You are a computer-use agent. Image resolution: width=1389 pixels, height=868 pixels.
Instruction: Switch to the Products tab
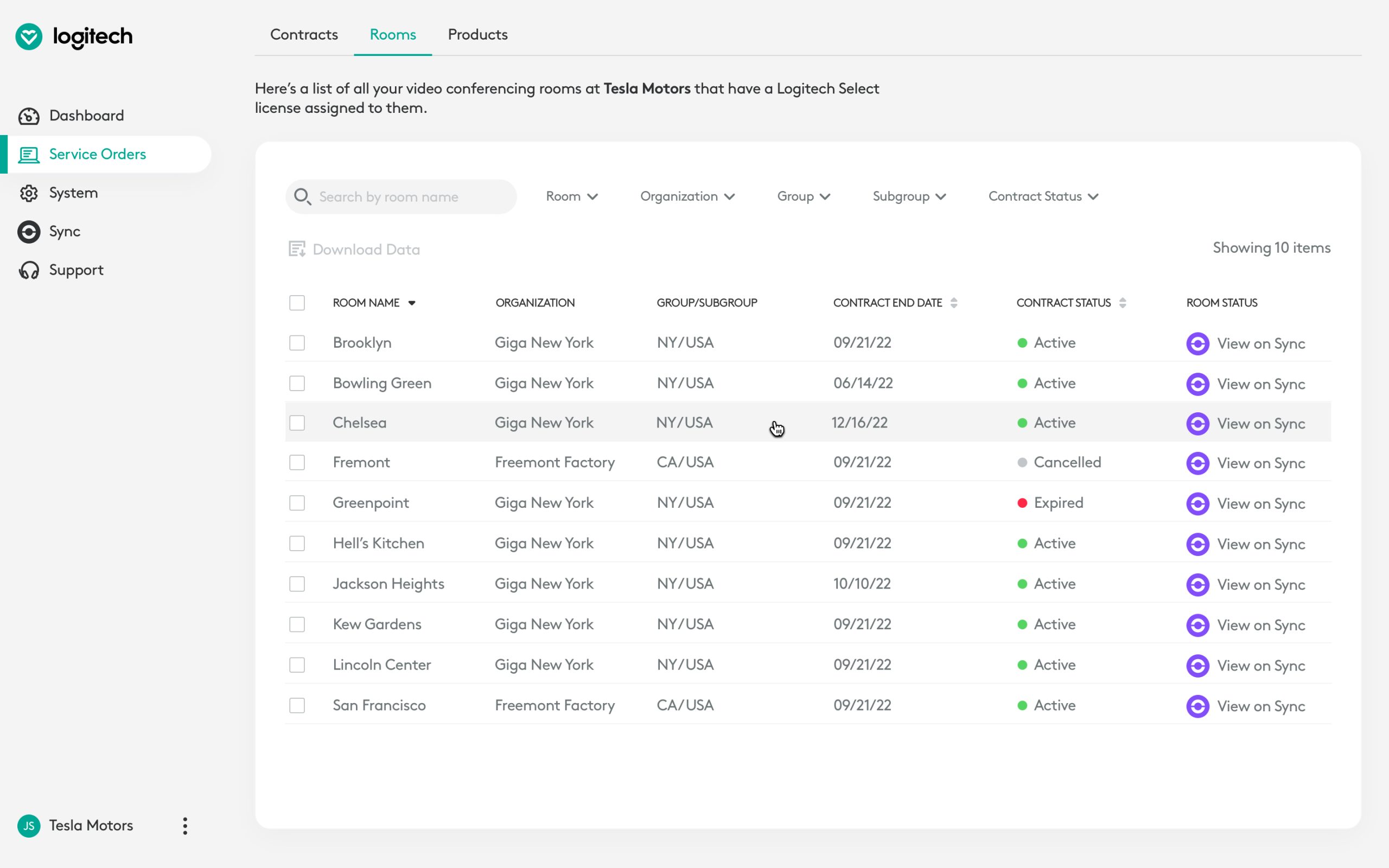[x=477, y=34]
